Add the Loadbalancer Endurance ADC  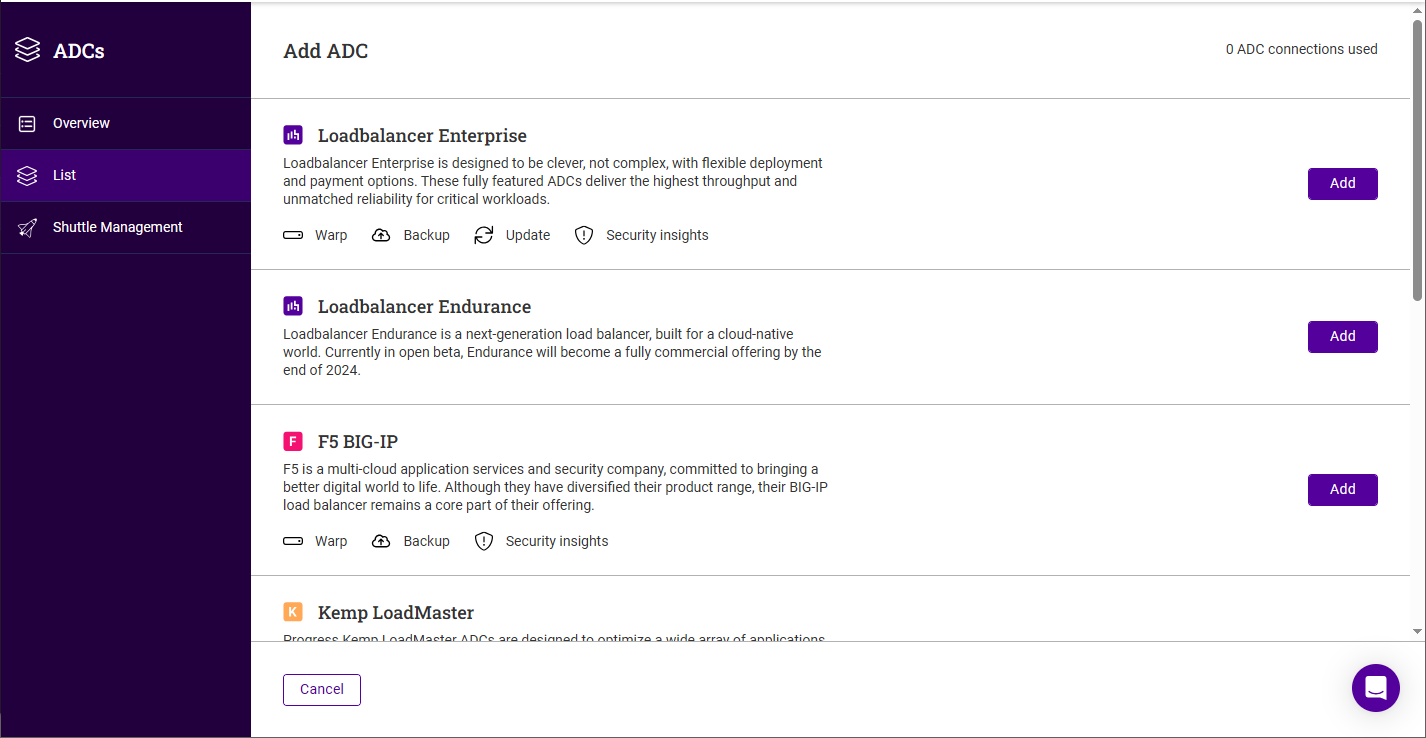pyautogui.click(x=1343, y=337)
